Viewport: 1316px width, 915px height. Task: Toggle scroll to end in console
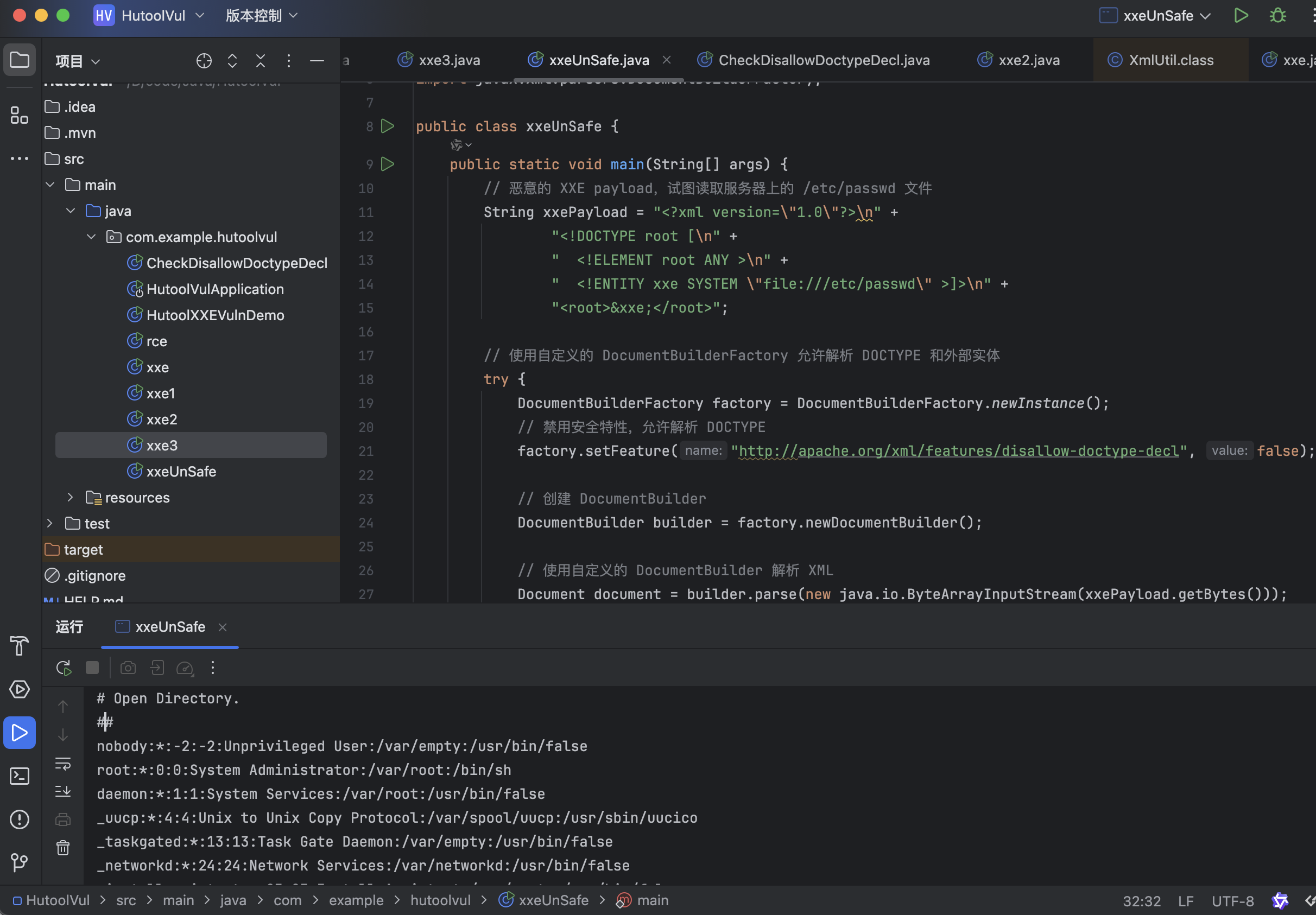pyautogui.click(x=63, y=791)
